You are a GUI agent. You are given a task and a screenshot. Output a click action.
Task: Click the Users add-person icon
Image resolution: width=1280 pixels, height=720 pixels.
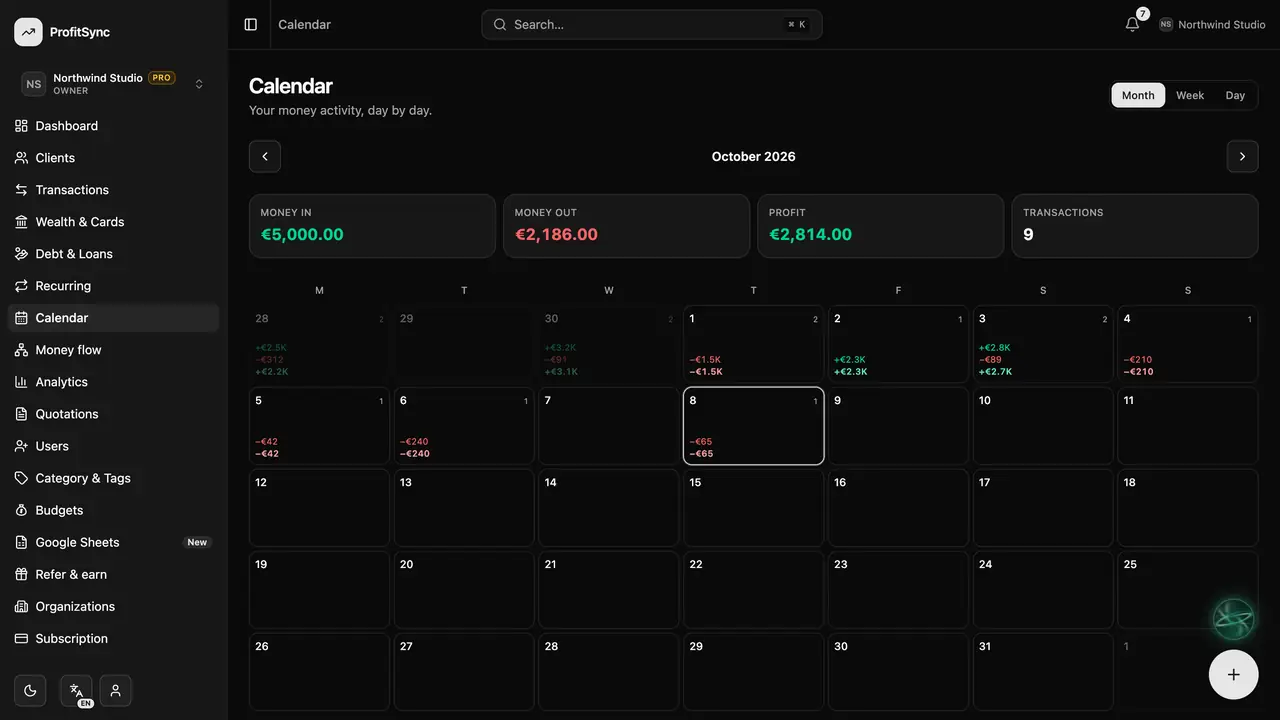(x=21, y=446)
